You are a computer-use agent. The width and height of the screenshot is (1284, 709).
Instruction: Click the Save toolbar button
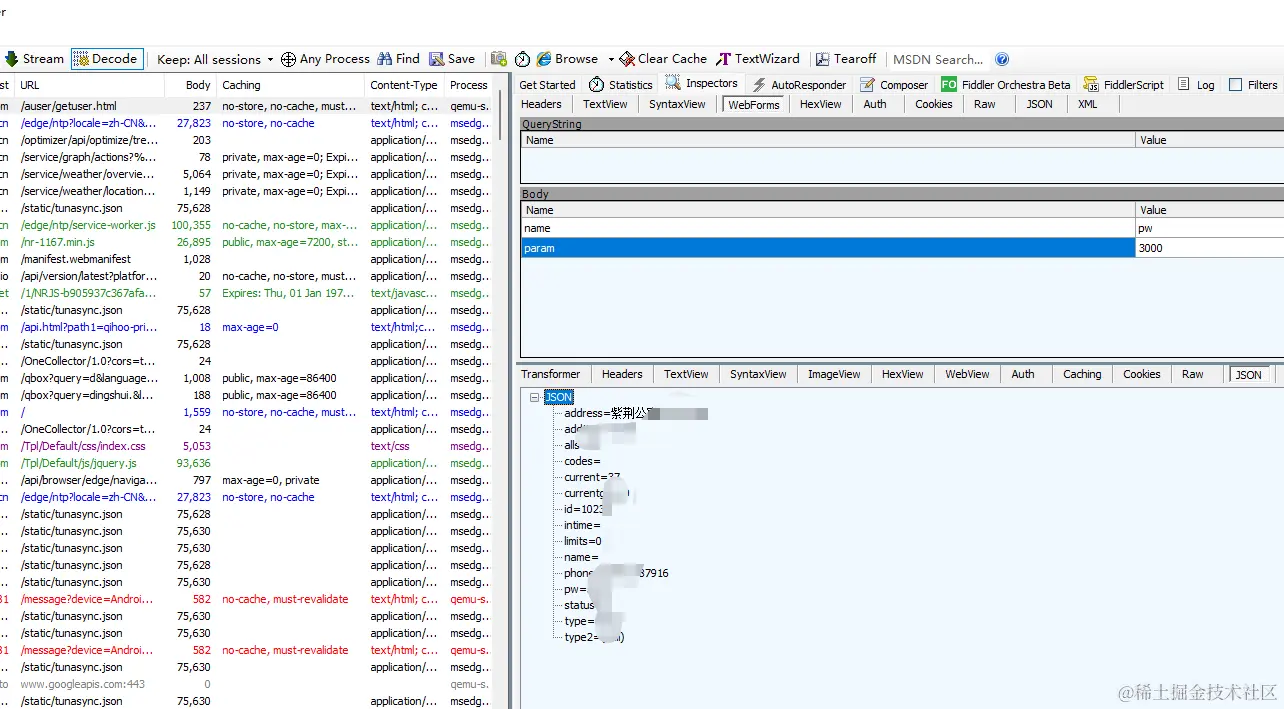tap(452, 59)
